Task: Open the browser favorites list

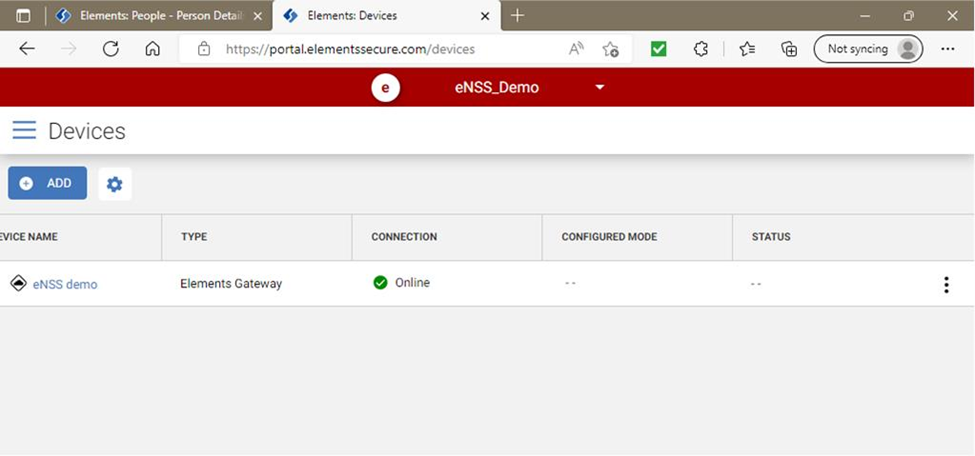Action: click(x=746, y=49)
